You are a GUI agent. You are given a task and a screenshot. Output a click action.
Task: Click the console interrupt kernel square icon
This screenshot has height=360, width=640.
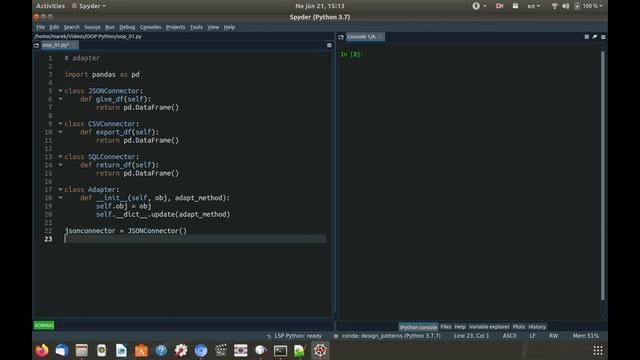pos(587,37)
